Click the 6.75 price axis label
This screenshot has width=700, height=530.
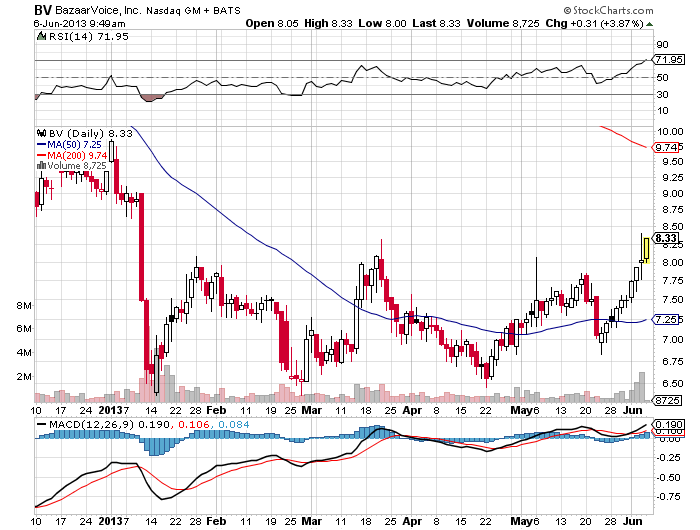pos(673,361)
